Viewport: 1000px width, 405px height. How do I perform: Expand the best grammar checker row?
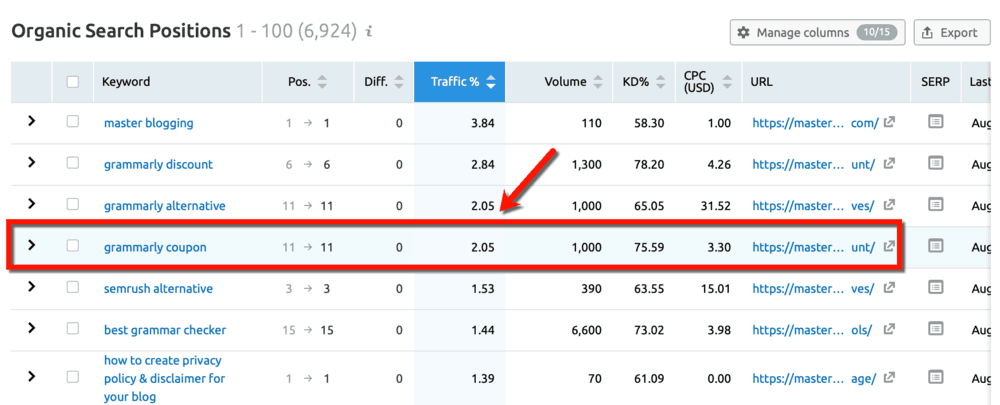[31, 328]
